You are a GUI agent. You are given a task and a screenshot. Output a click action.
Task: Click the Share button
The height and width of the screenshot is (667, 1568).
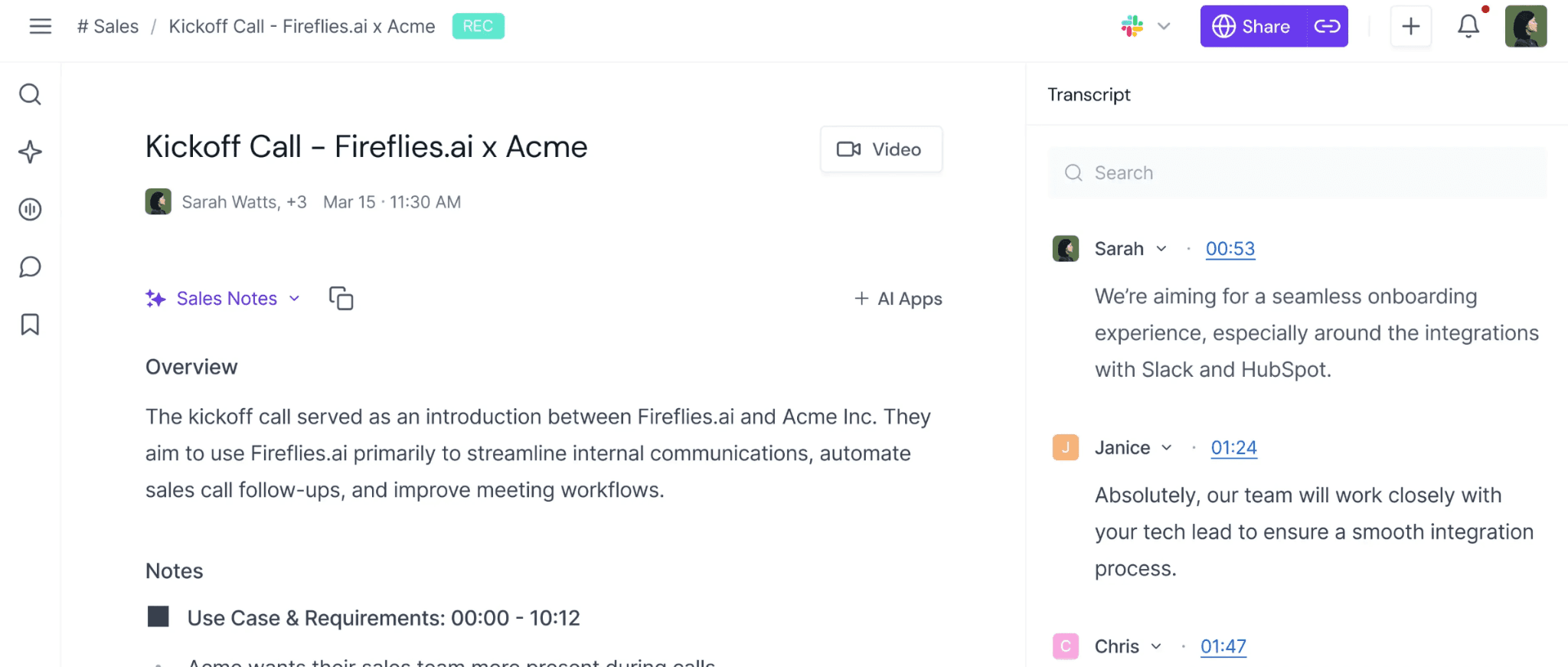coord(1253,26)
